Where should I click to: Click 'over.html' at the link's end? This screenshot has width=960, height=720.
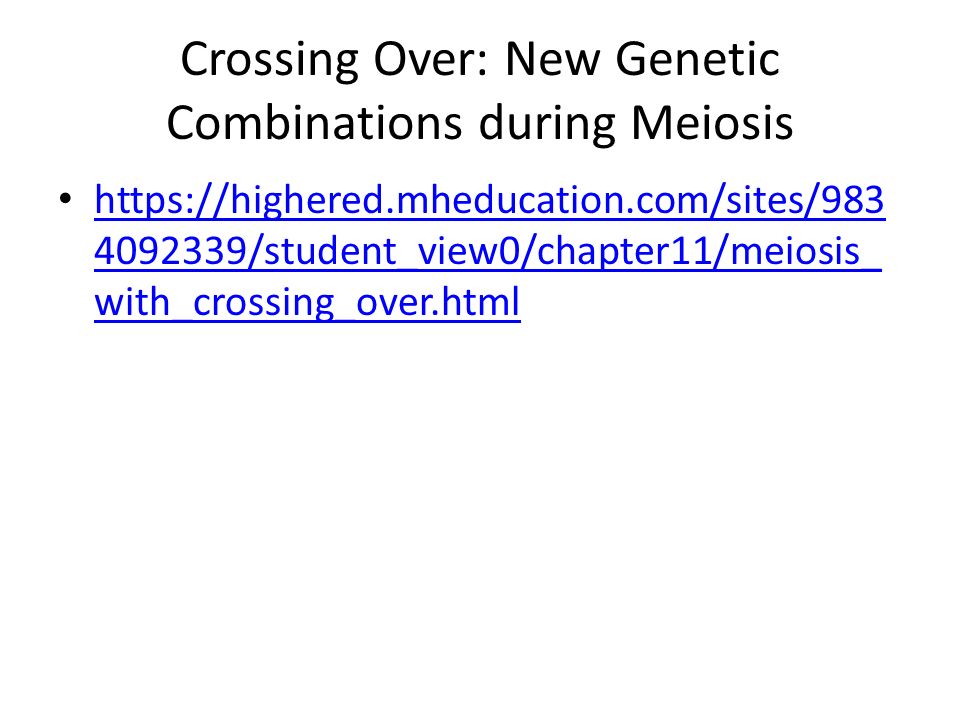438,302
